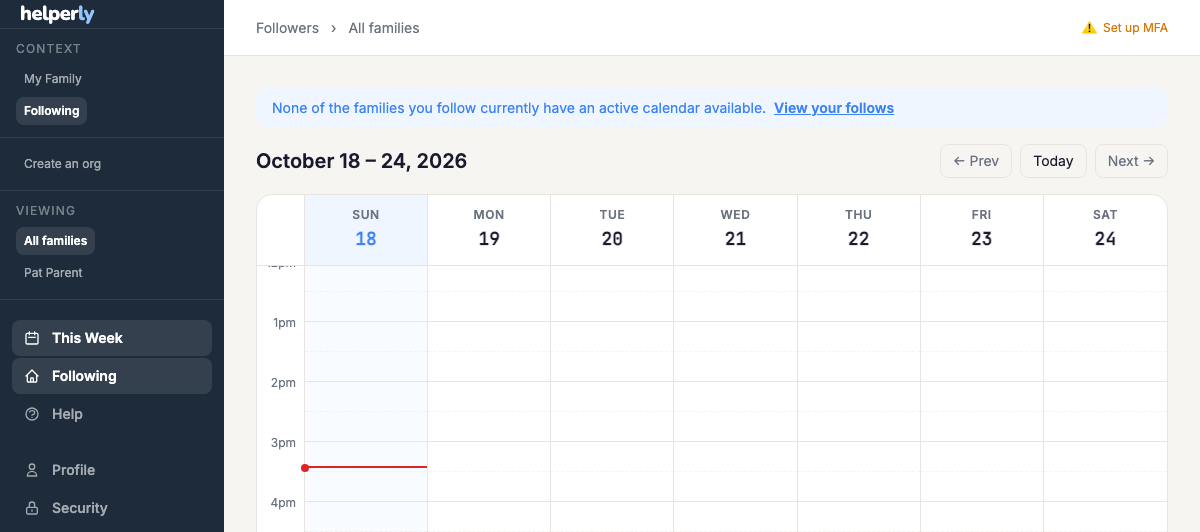This screenshot has height=532, width=1200.
Task: Click the 4pm time label
Action: pos(285,503)
